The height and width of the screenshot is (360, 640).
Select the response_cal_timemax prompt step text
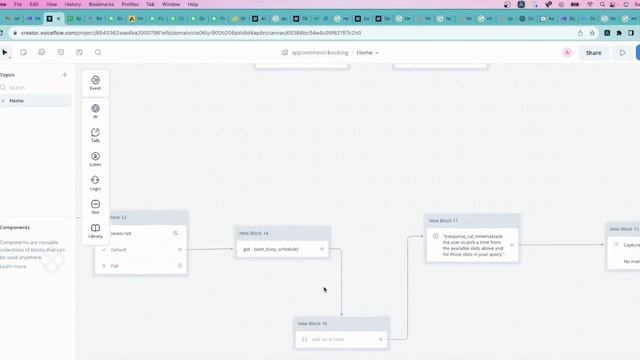473,245
